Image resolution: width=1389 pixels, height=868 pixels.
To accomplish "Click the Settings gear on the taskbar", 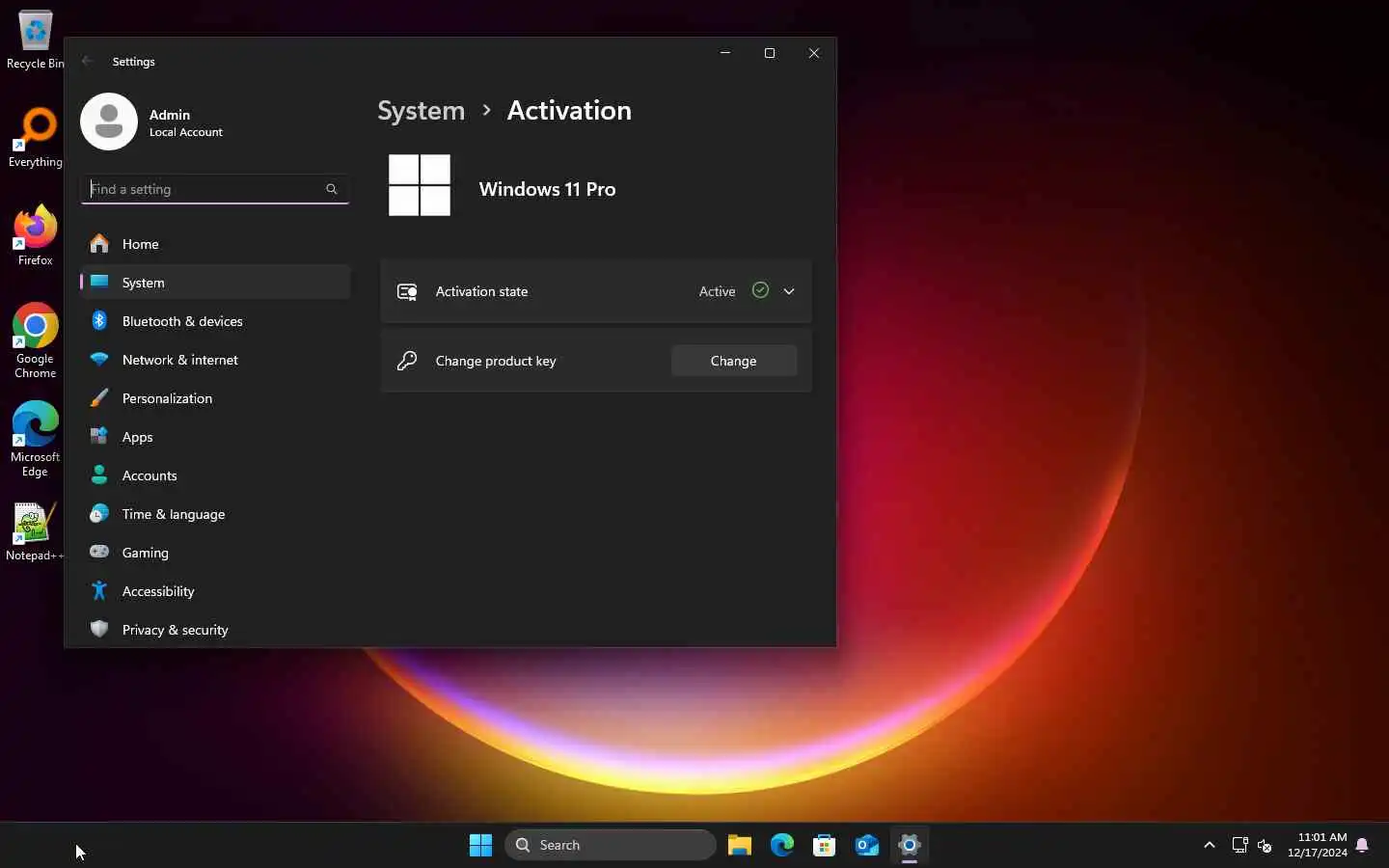I will (910, 845).
